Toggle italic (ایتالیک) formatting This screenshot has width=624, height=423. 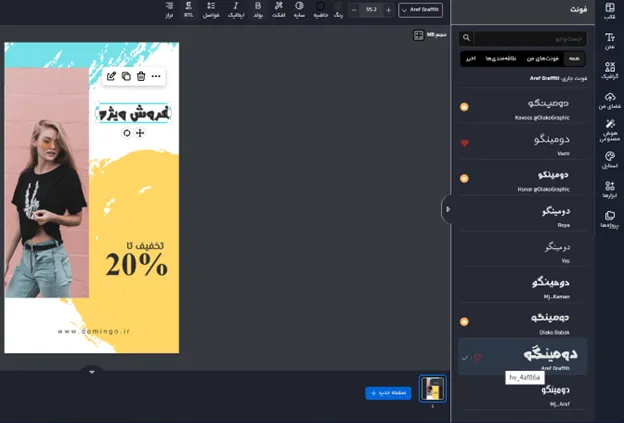point(235,10)
